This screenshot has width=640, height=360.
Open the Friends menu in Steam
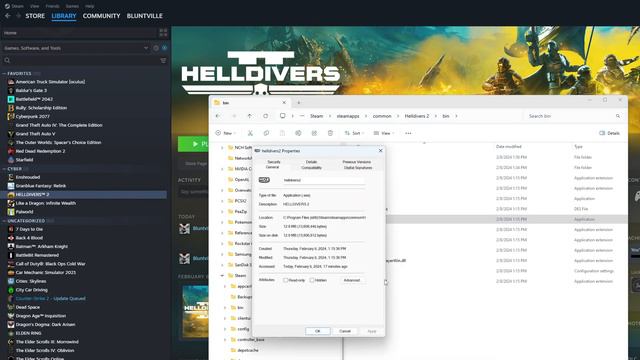tap(52, 6)
